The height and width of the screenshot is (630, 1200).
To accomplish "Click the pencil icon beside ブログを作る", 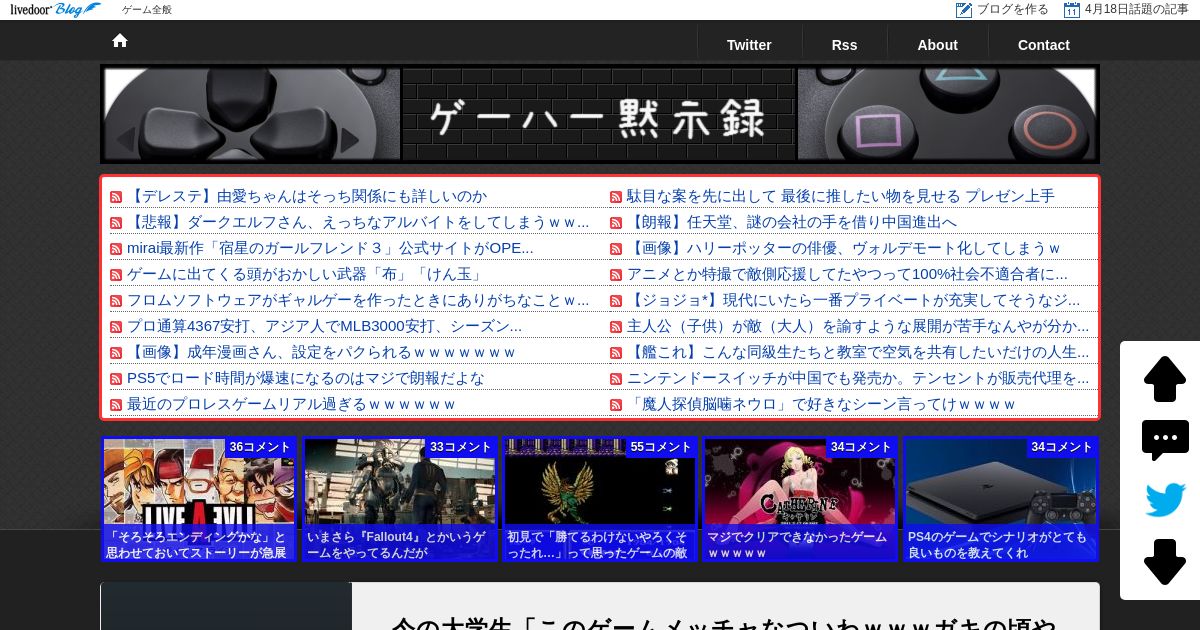I will (x=964, y=10).
